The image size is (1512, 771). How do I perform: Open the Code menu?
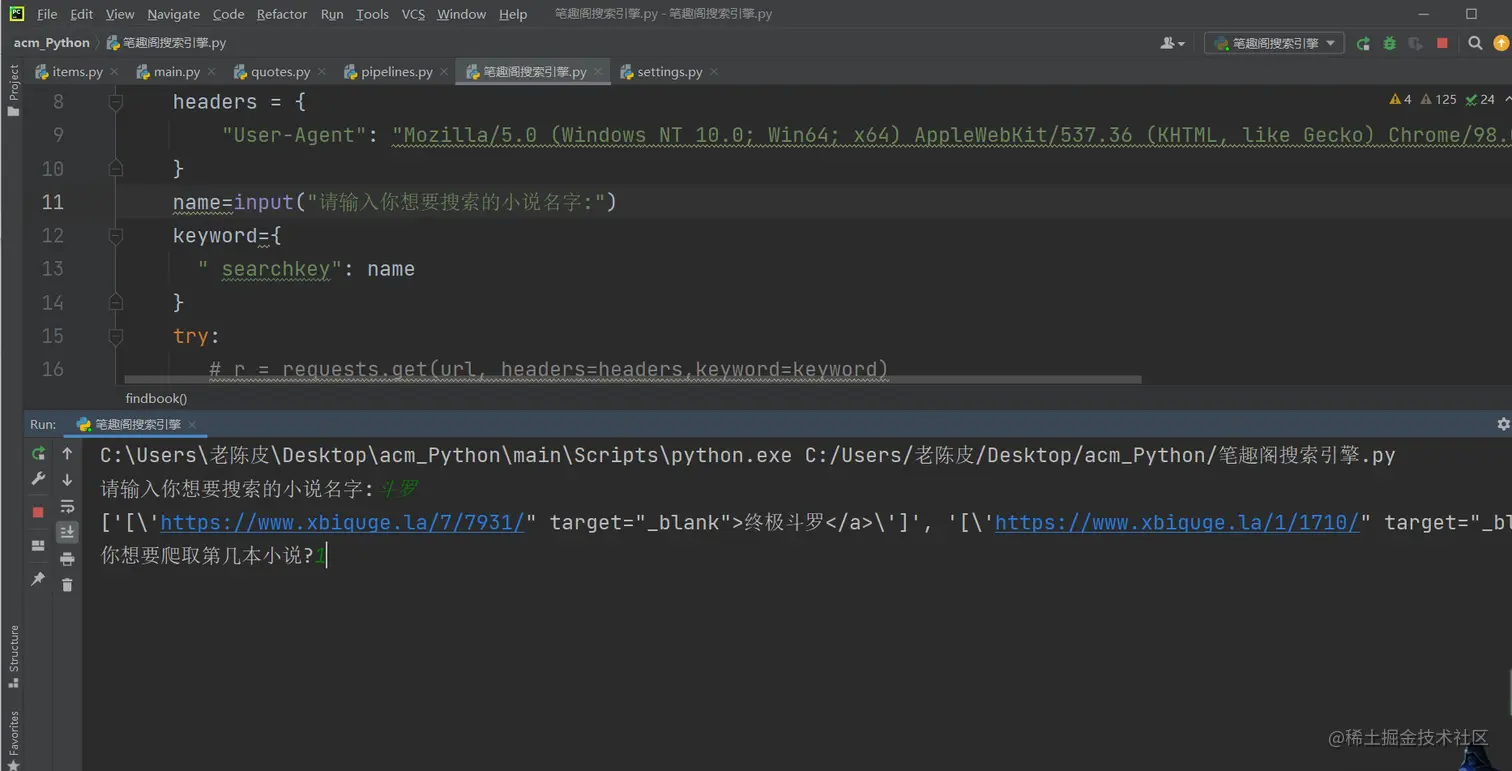coord(228,14)
